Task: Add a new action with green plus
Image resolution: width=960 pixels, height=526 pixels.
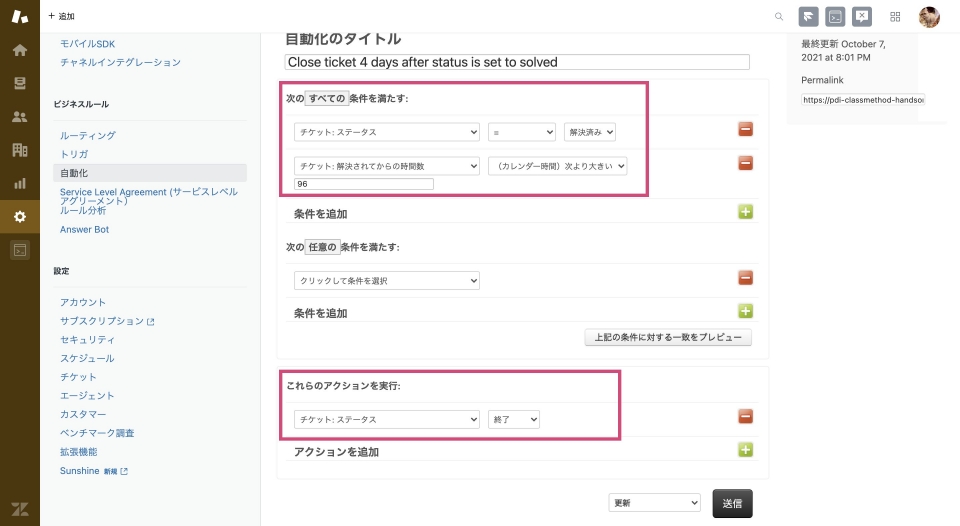Action: coord(745,450)
